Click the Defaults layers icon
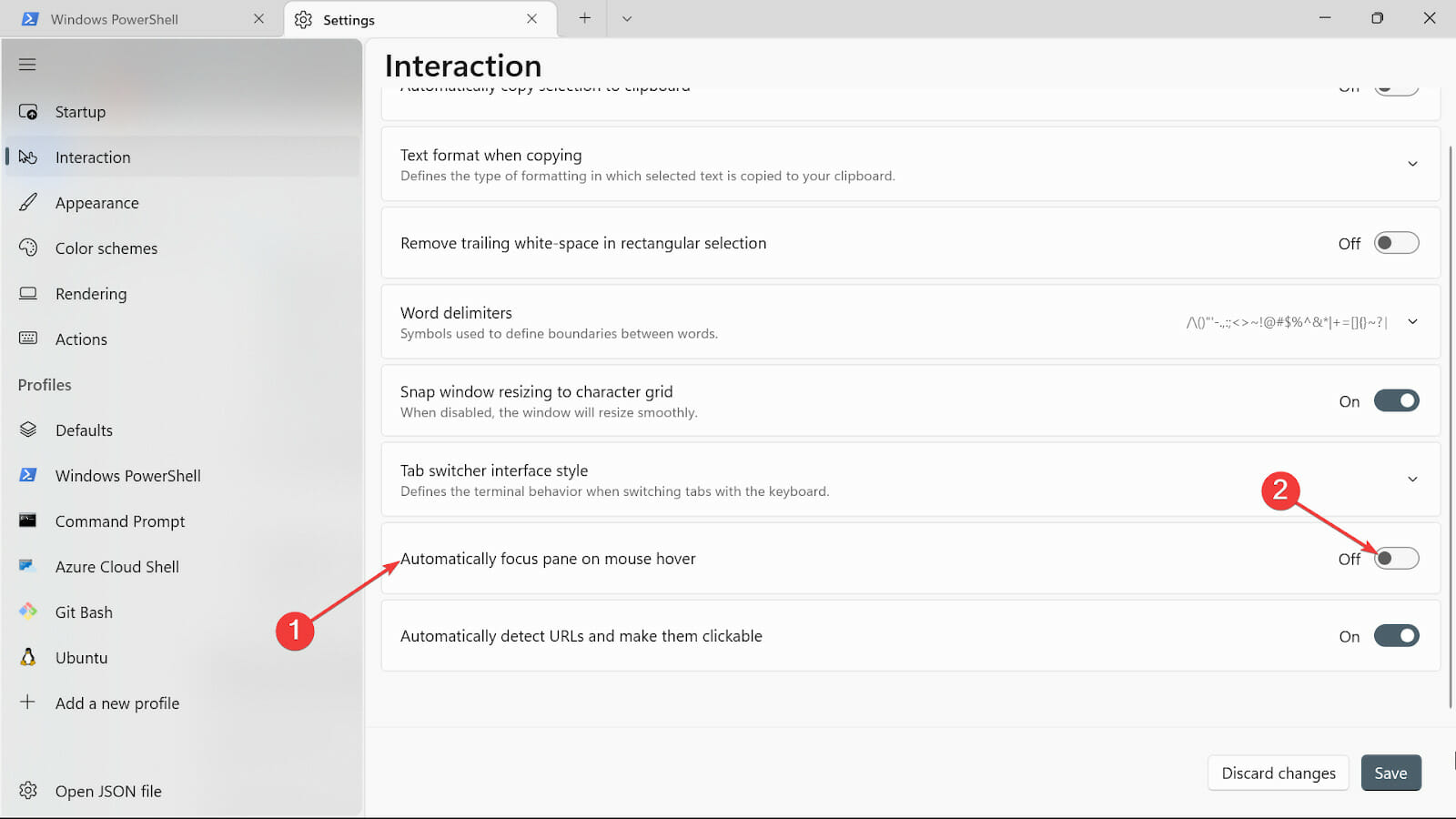Image resolution: width=1456 pixels, height=819 pixels. click(x=28, y=430)
